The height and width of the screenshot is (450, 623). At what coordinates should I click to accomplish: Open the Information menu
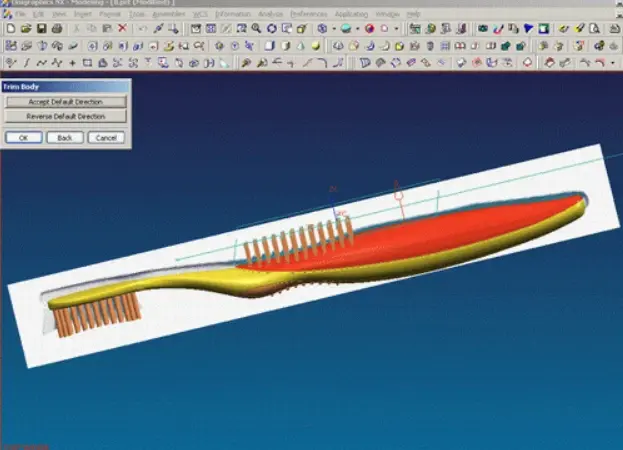click(233, 14)
